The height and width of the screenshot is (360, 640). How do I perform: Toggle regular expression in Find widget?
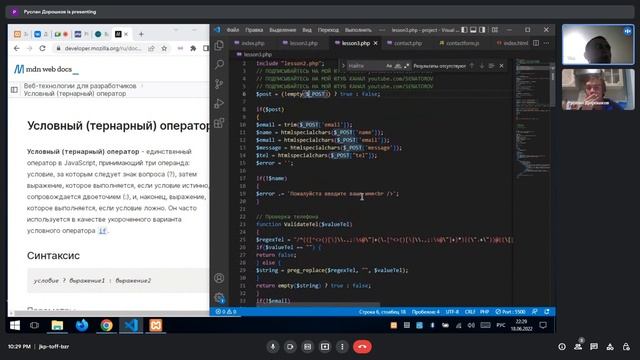coord(406,66)
